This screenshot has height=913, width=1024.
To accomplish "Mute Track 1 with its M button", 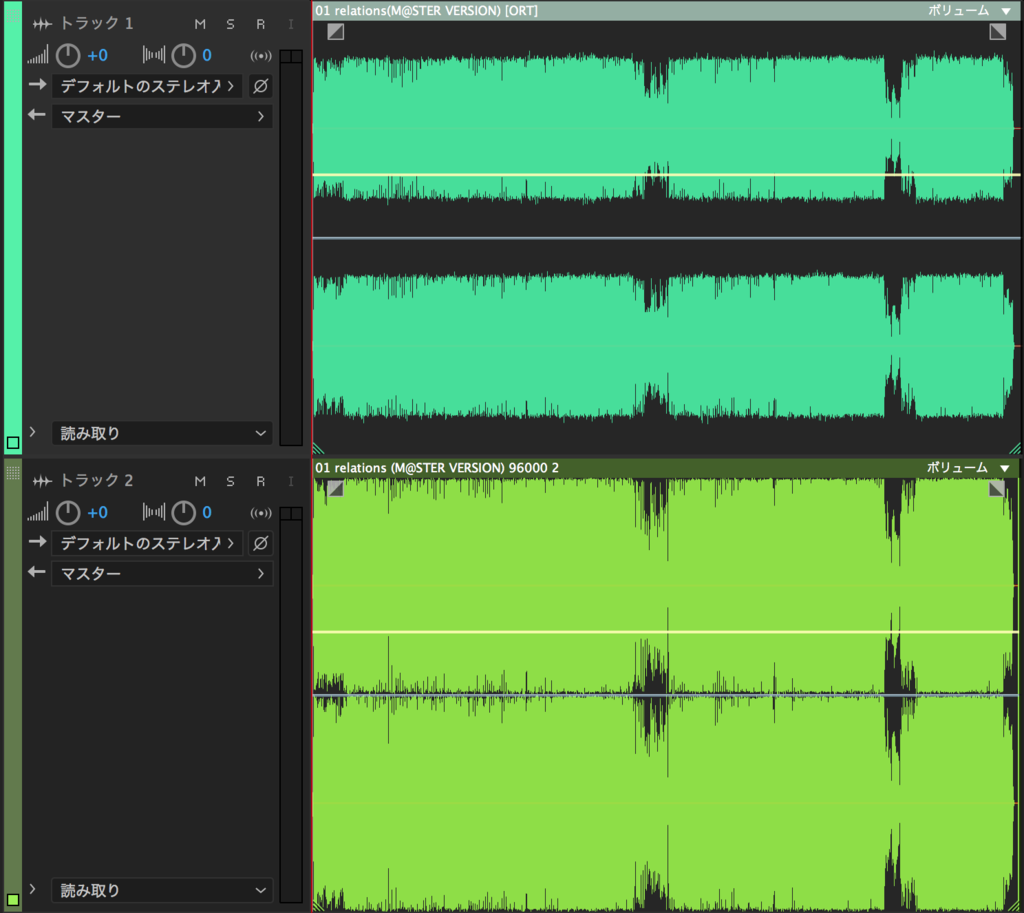I will tap(200, 24).
